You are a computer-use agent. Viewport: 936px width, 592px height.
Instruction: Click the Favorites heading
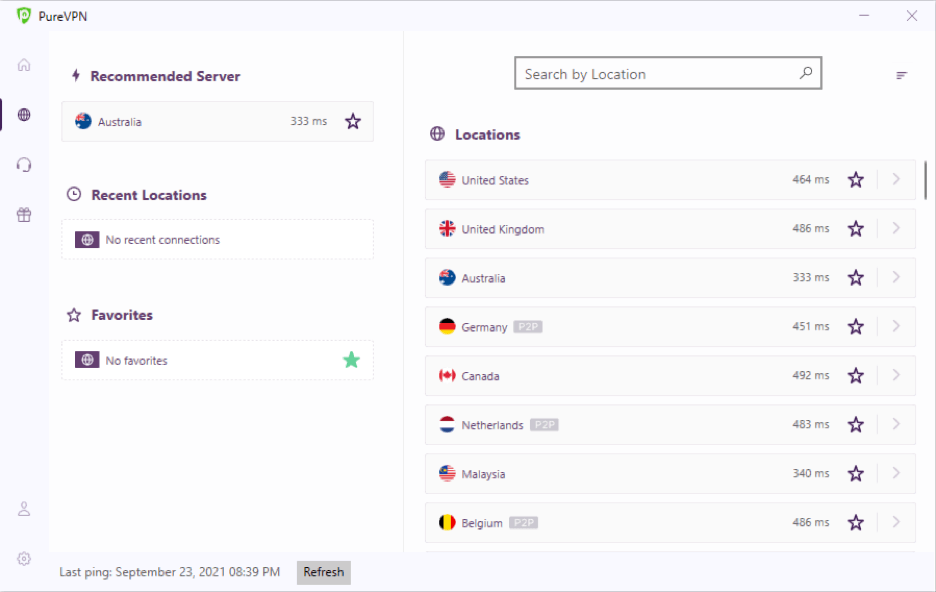(122, 314)
